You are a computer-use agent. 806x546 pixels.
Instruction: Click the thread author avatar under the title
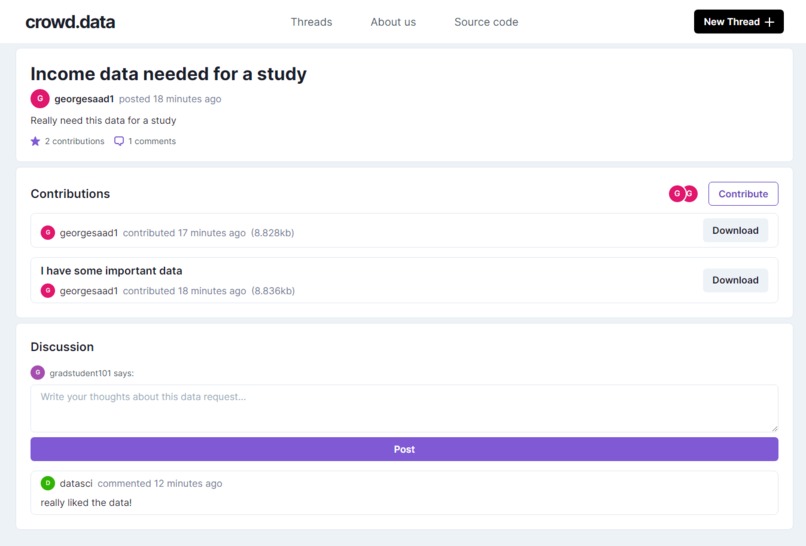pyautogui.click(x=40, y=99)
